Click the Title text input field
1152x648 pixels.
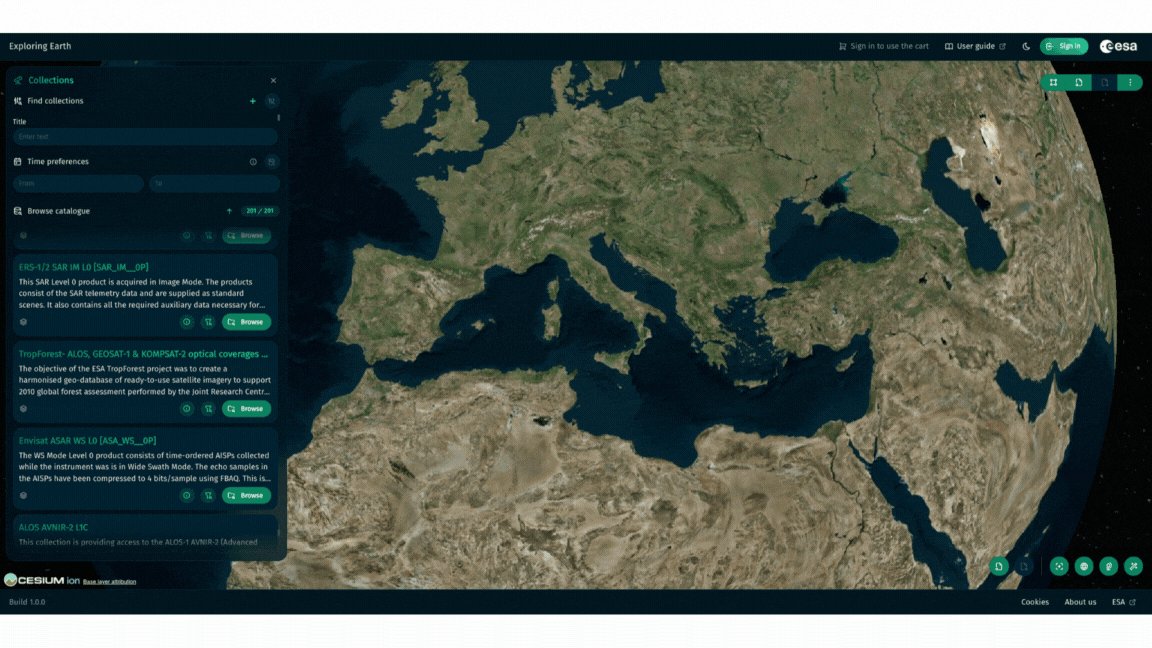pyautogui.click(x=145, y=137)
